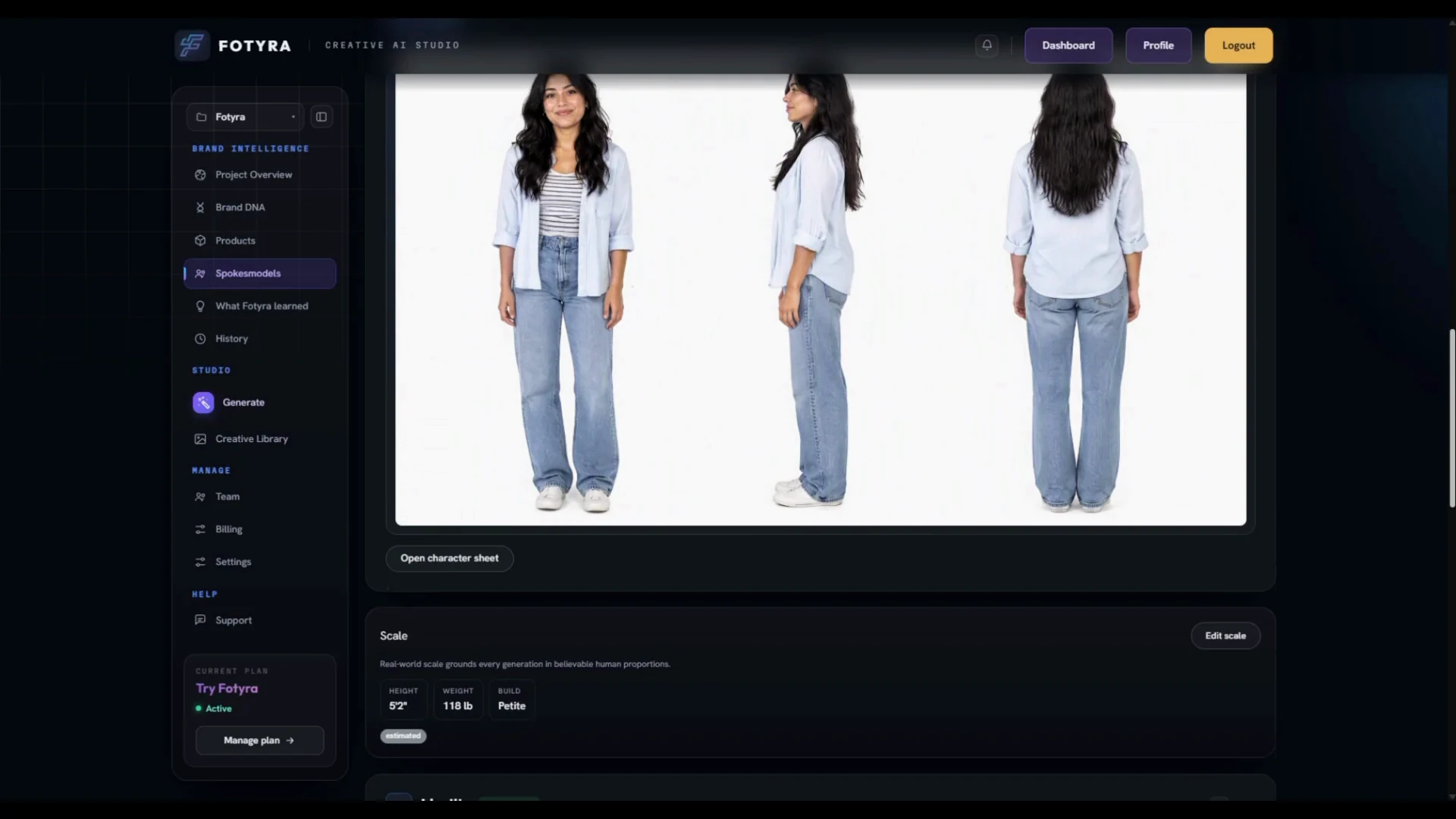Open the Fotyra project selector dropdown

coord(245,117)
